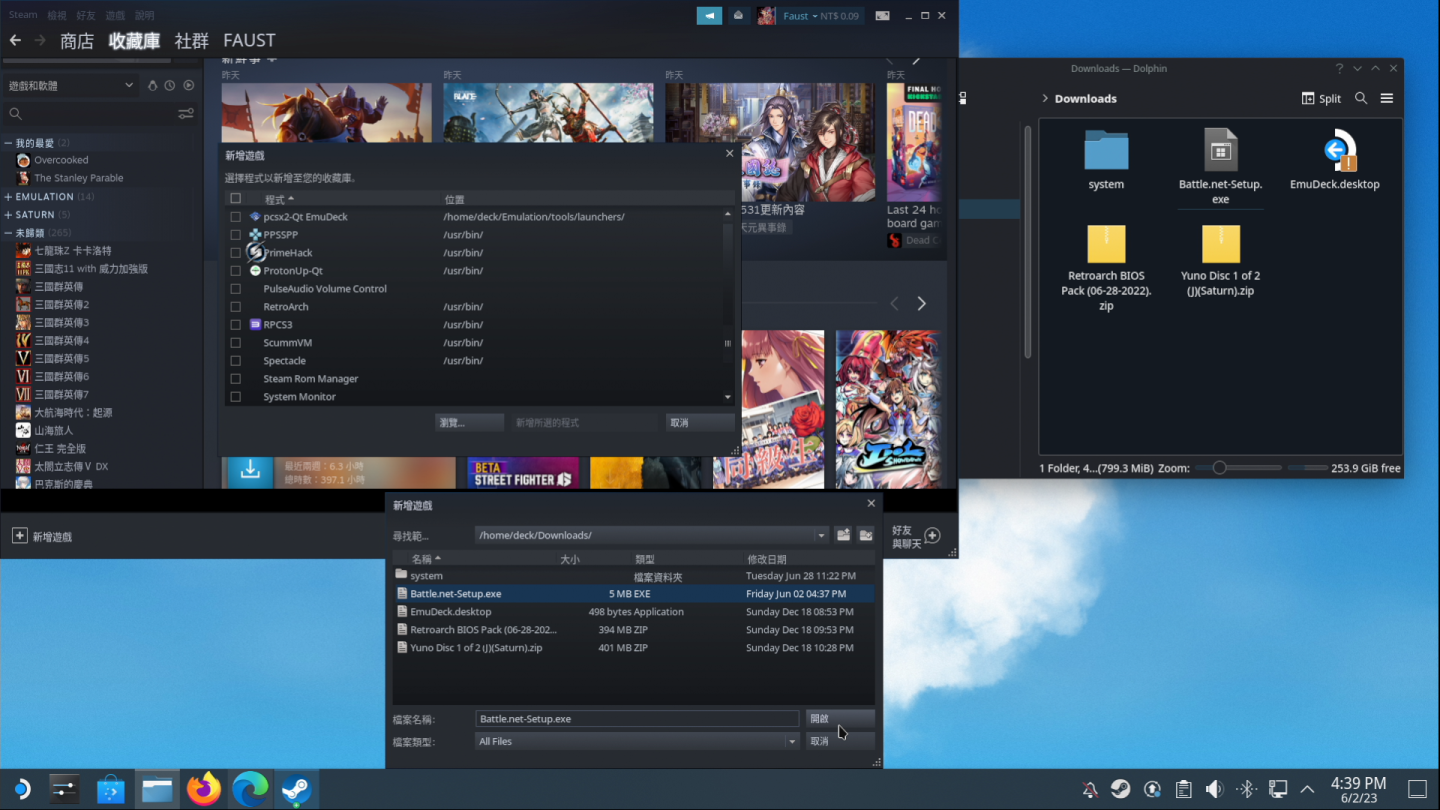Image resolution: width=1440 pixels, height=810 pixels.
Task: Click the download arrow tile in Steam
Action: (x=250, y=471)
